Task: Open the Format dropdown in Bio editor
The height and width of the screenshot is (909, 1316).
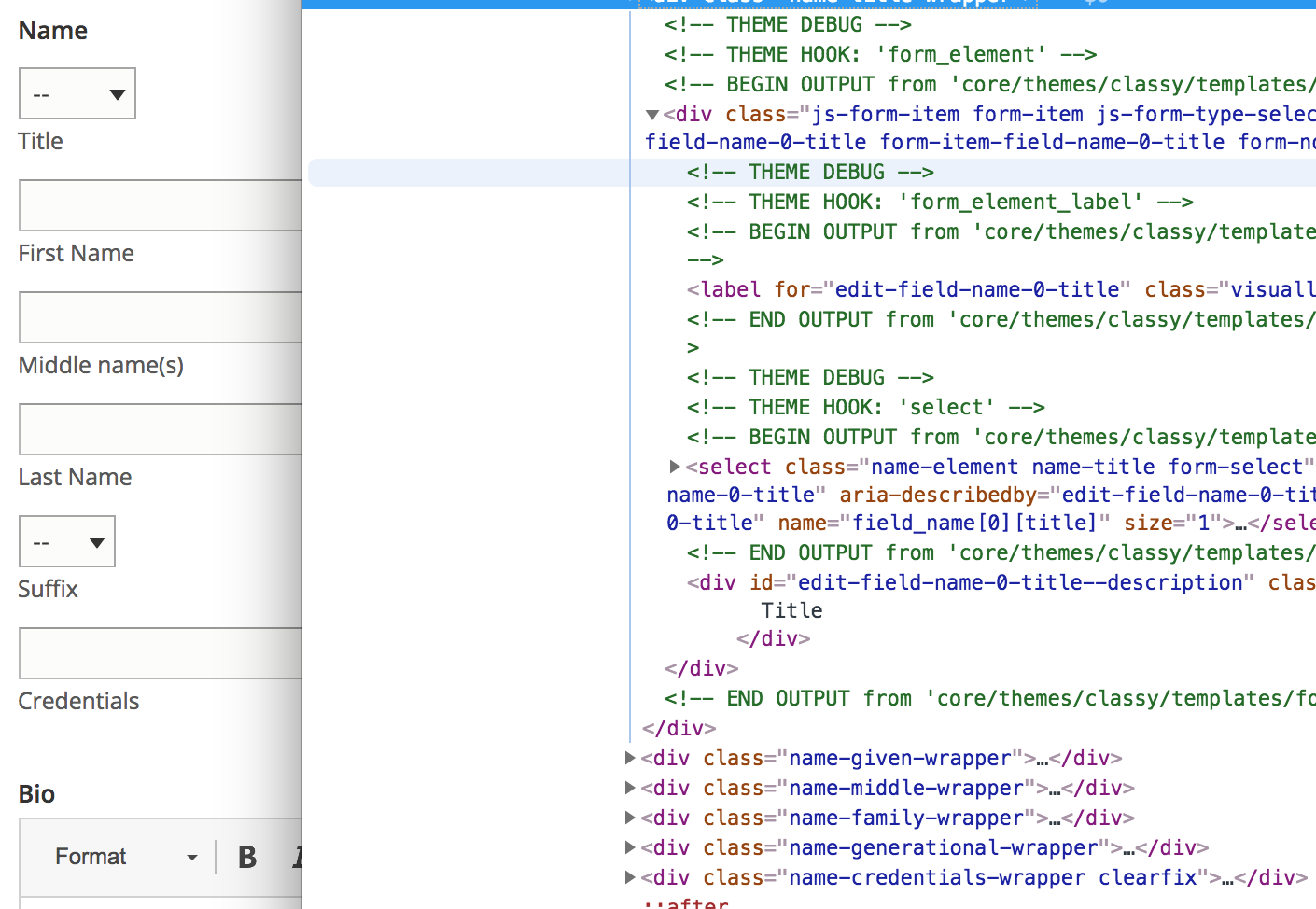Action: tap(126, 857)
